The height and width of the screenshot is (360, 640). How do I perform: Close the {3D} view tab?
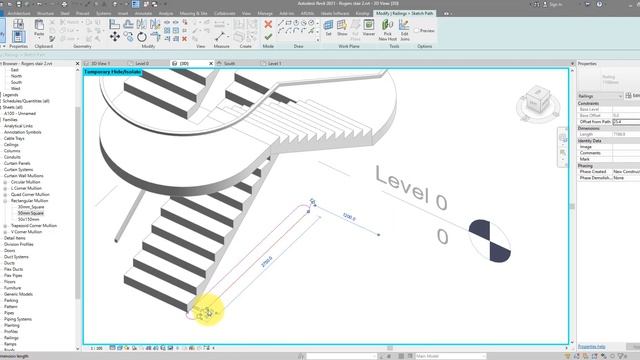pos(211,64)
